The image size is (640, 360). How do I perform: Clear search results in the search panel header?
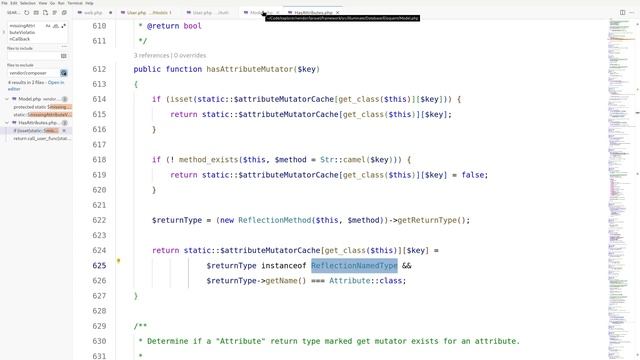click(x=36, y=13)
